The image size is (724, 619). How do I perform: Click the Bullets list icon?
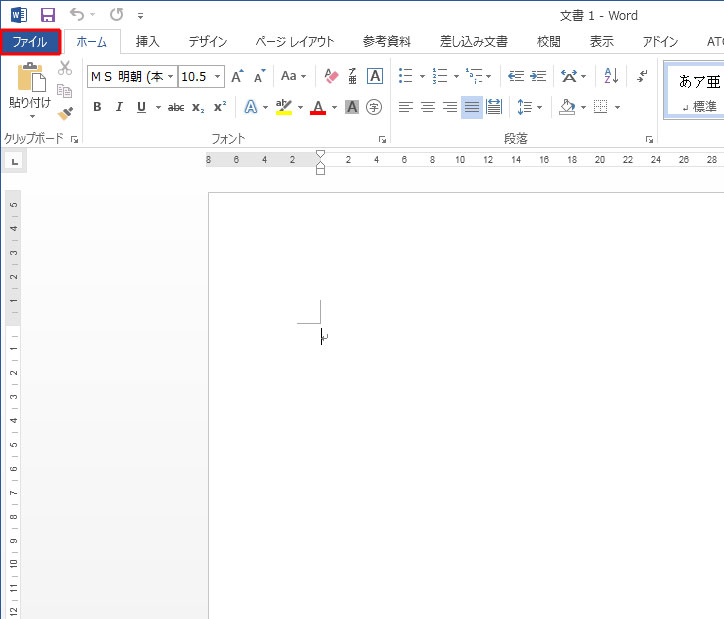pyautogui.click(x=405, y=76)
